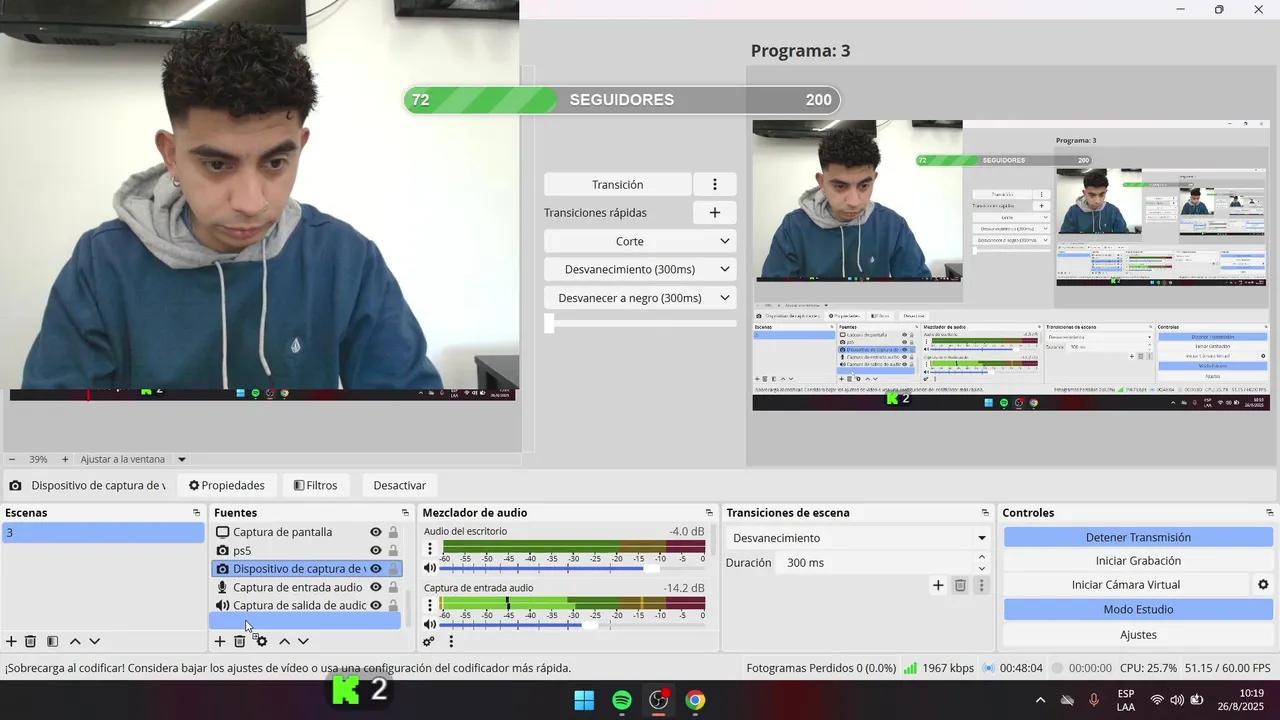Open advanced audio properties gears in Mezclador de audio
This screenshot has height=720, width=1280.
[x=429, y=642]
